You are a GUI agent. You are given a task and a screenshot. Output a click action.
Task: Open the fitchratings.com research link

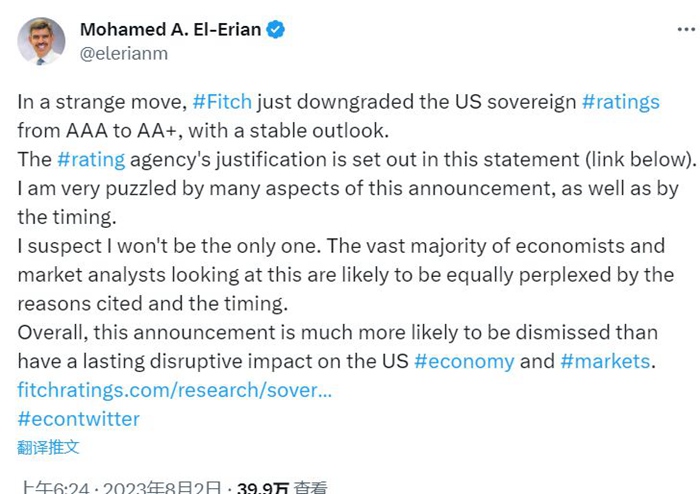coord(174,390)
